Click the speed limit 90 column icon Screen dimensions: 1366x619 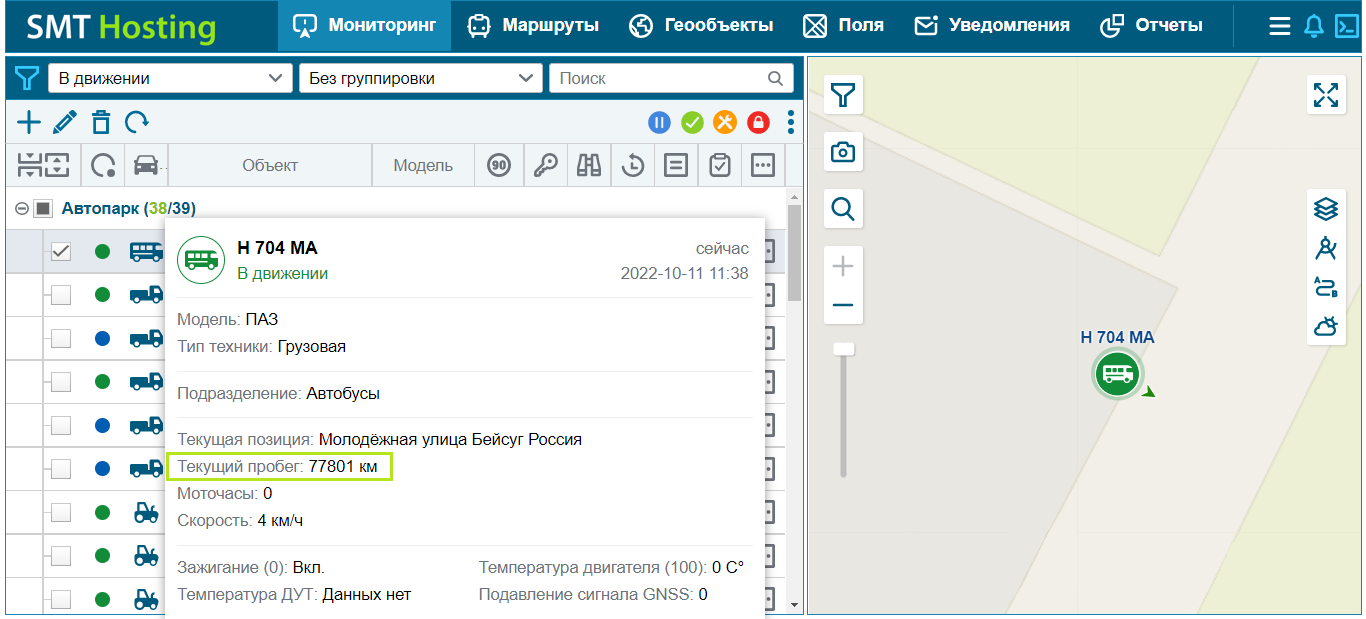[x=499, y=165]
